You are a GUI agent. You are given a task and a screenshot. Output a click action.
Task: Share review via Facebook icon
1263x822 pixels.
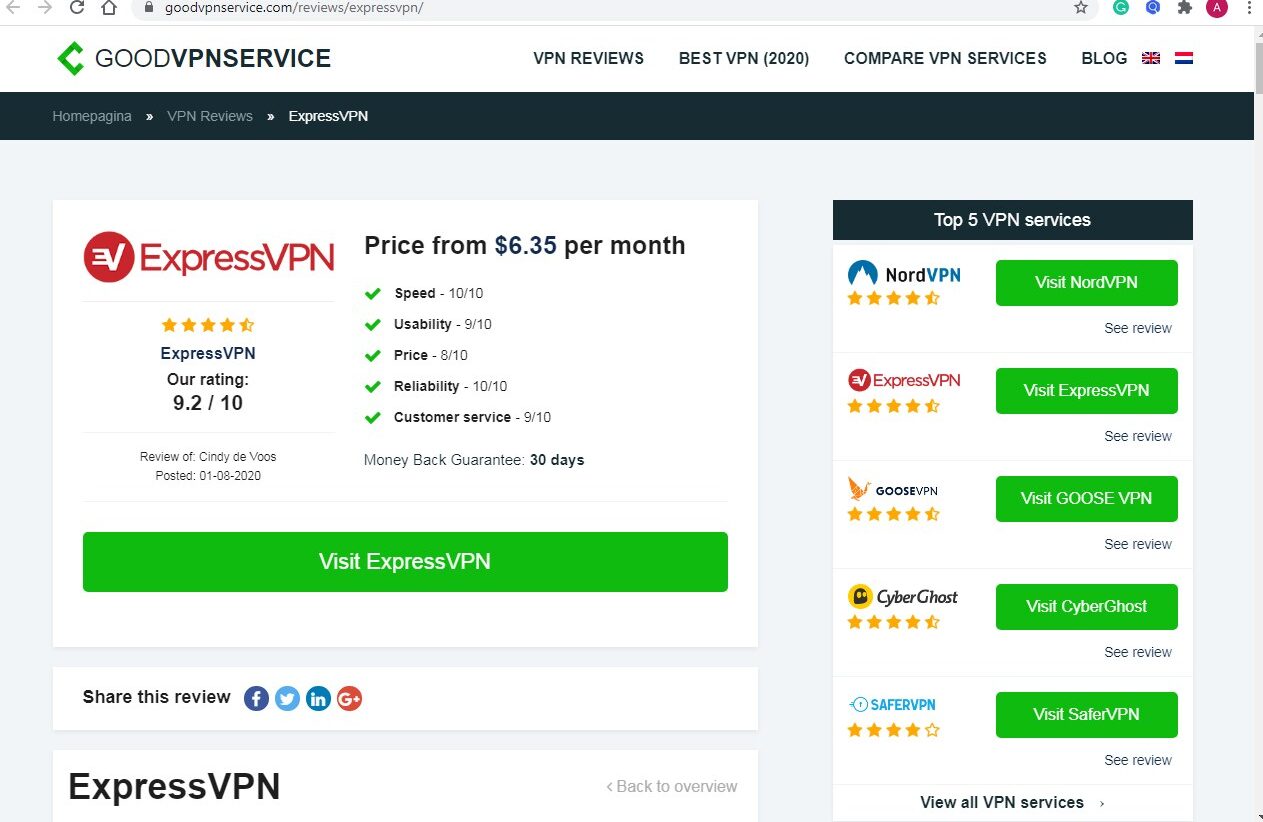tap(257, 698)
